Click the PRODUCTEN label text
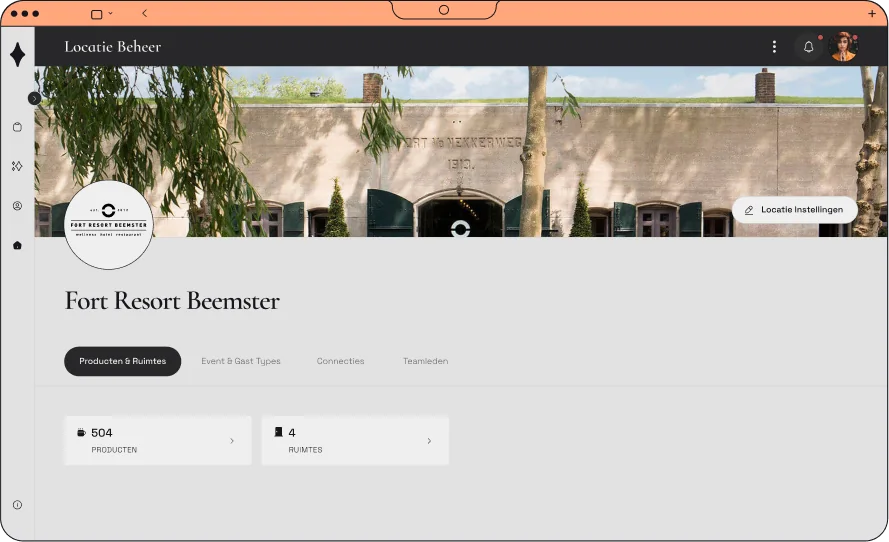This screenshot has width=889, height=542. [114, 450]
